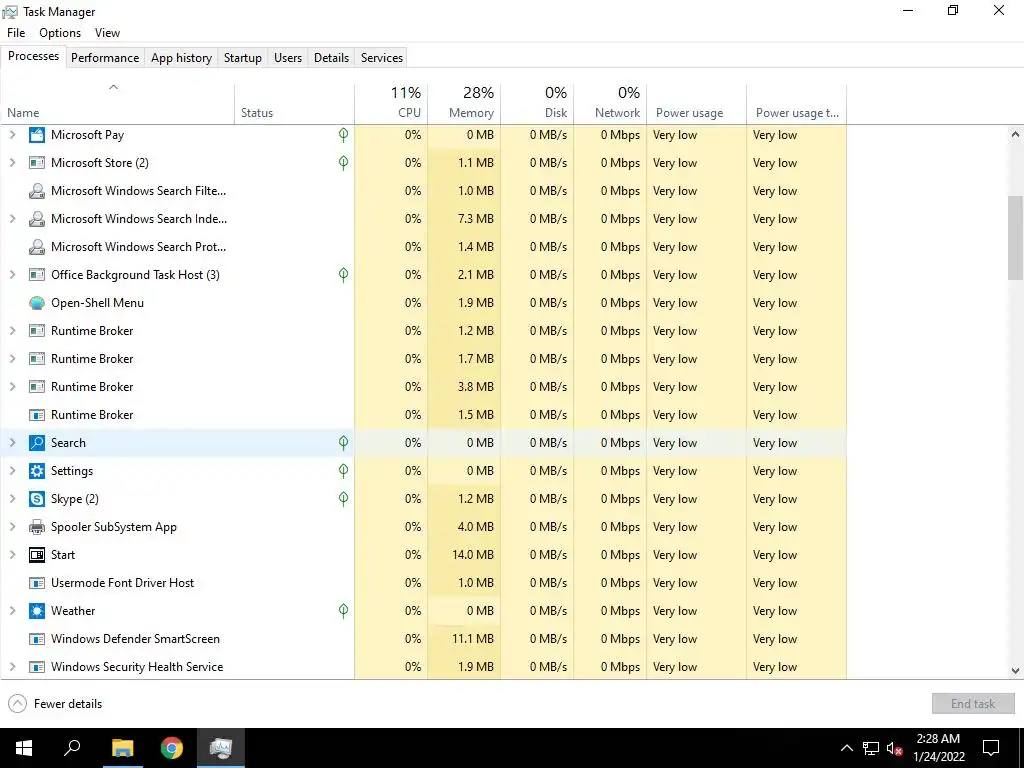Screen dimensions: 1024x768
Task: Click the Microsoft Store process icon
Action: coord(37,163)
